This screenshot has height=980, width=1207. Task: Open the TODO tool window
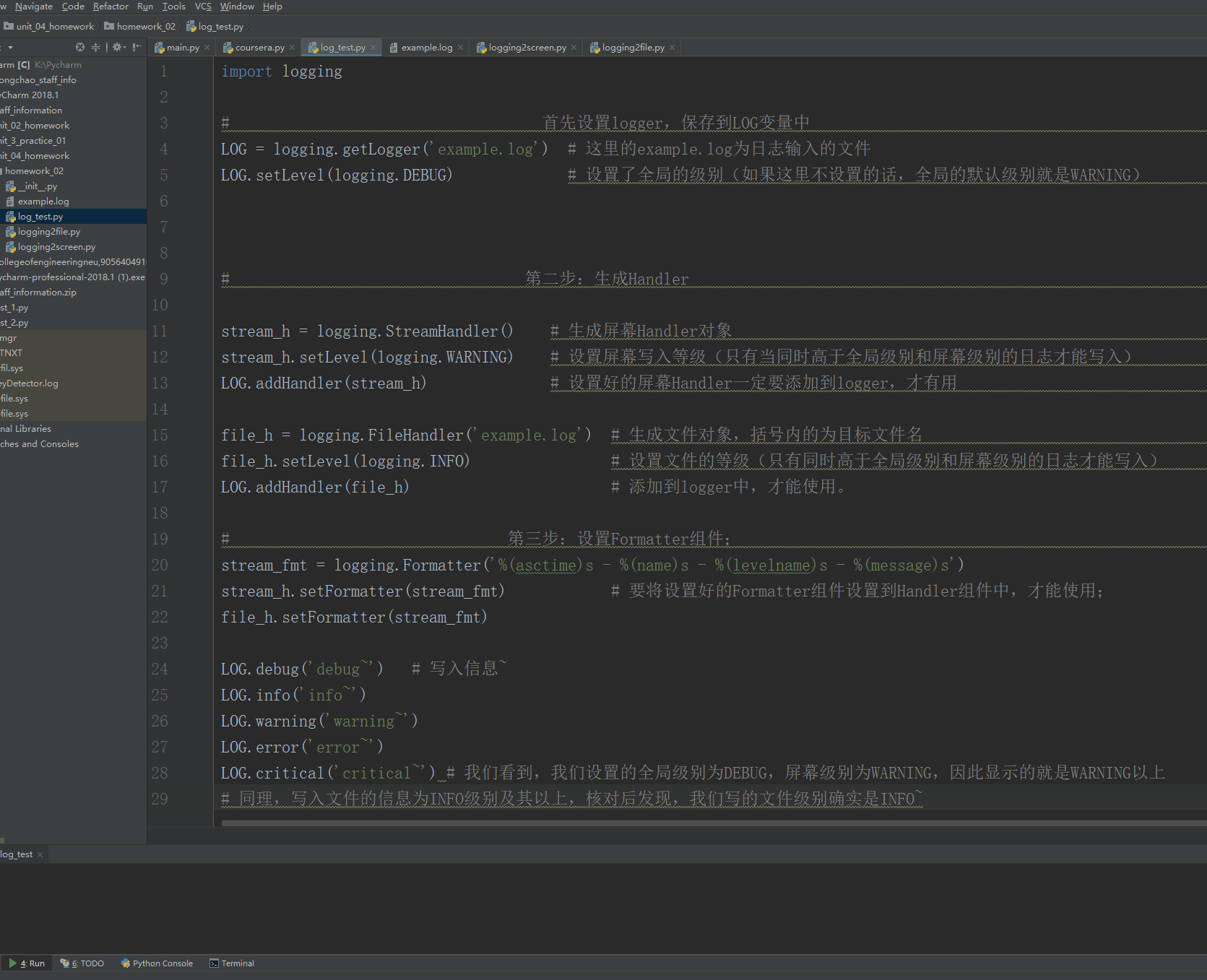coord(82,963)
